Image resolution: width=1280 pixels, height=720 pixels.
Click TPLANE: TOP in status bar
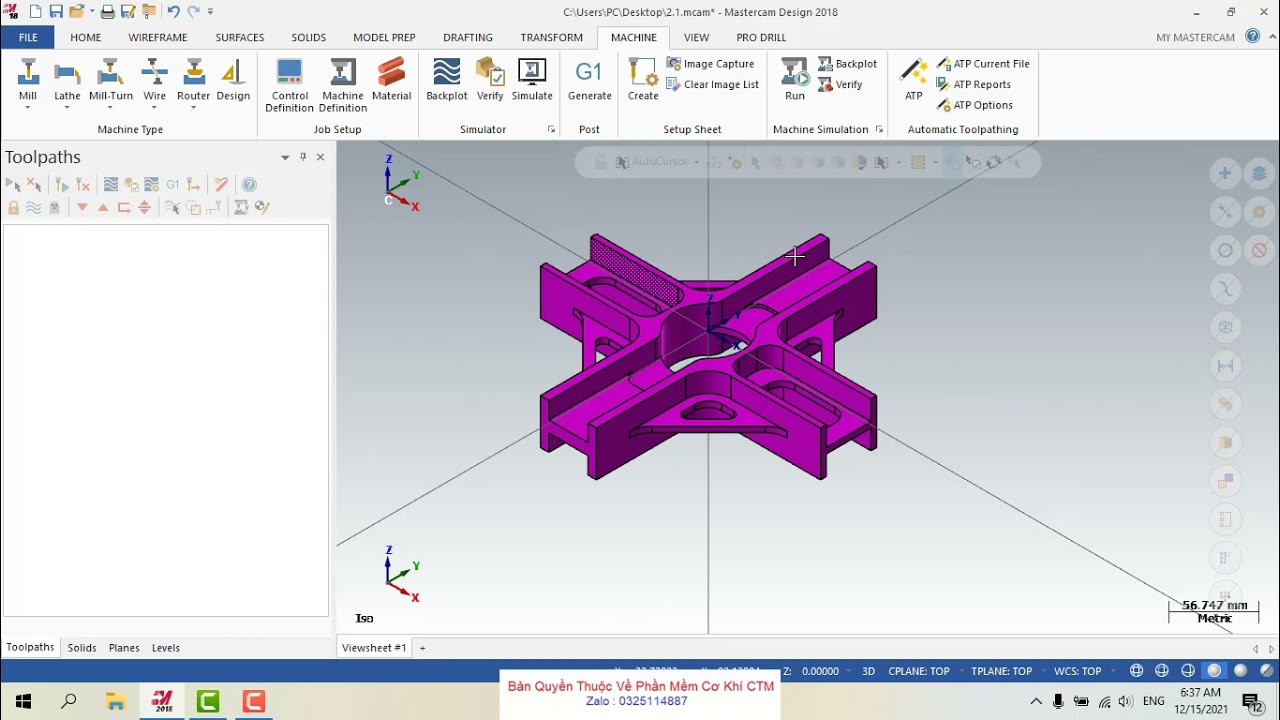point(1001,671)
